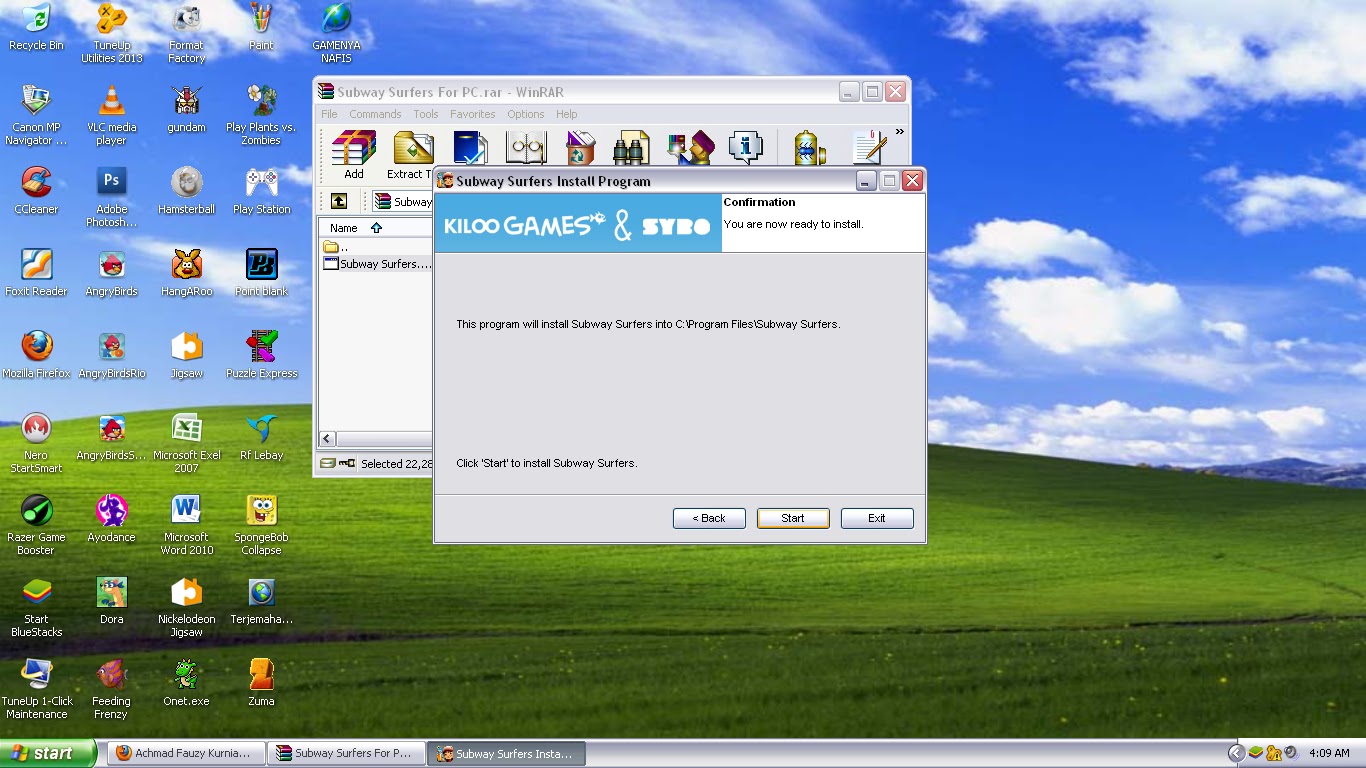Viewport: 1366px width, 768px height.
Task: Click the Comment notepad icon in WinRAR
Action: click(x=869, y=147)
